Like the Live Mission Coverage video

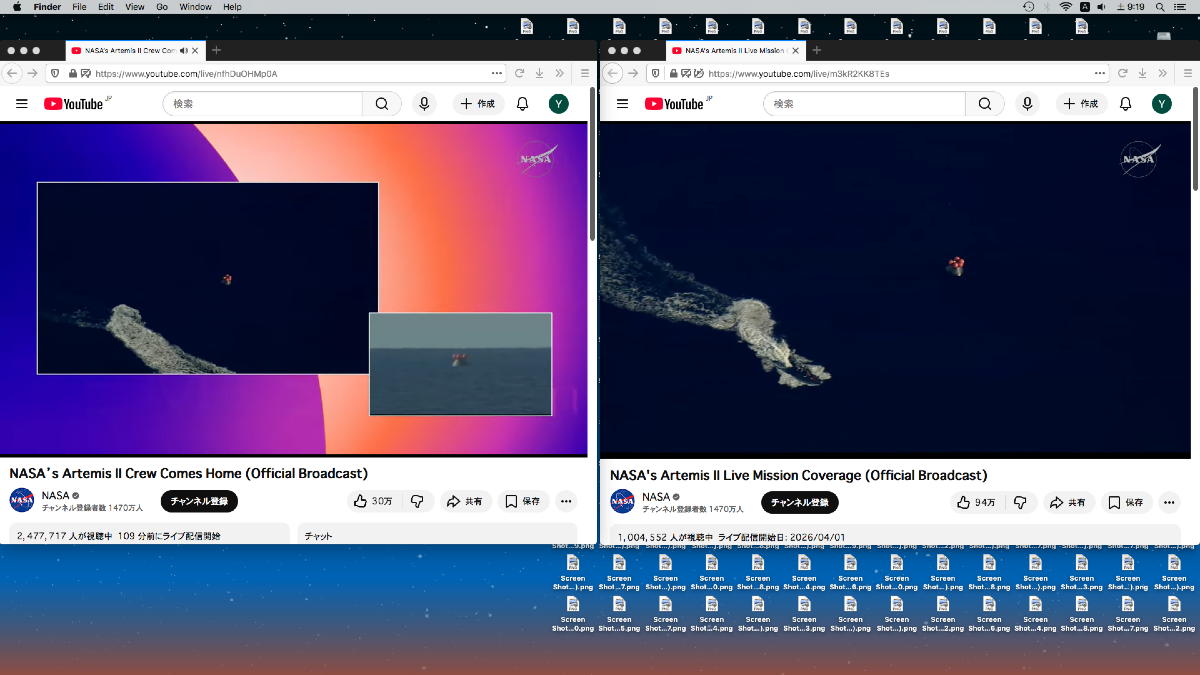coord(977,502)
